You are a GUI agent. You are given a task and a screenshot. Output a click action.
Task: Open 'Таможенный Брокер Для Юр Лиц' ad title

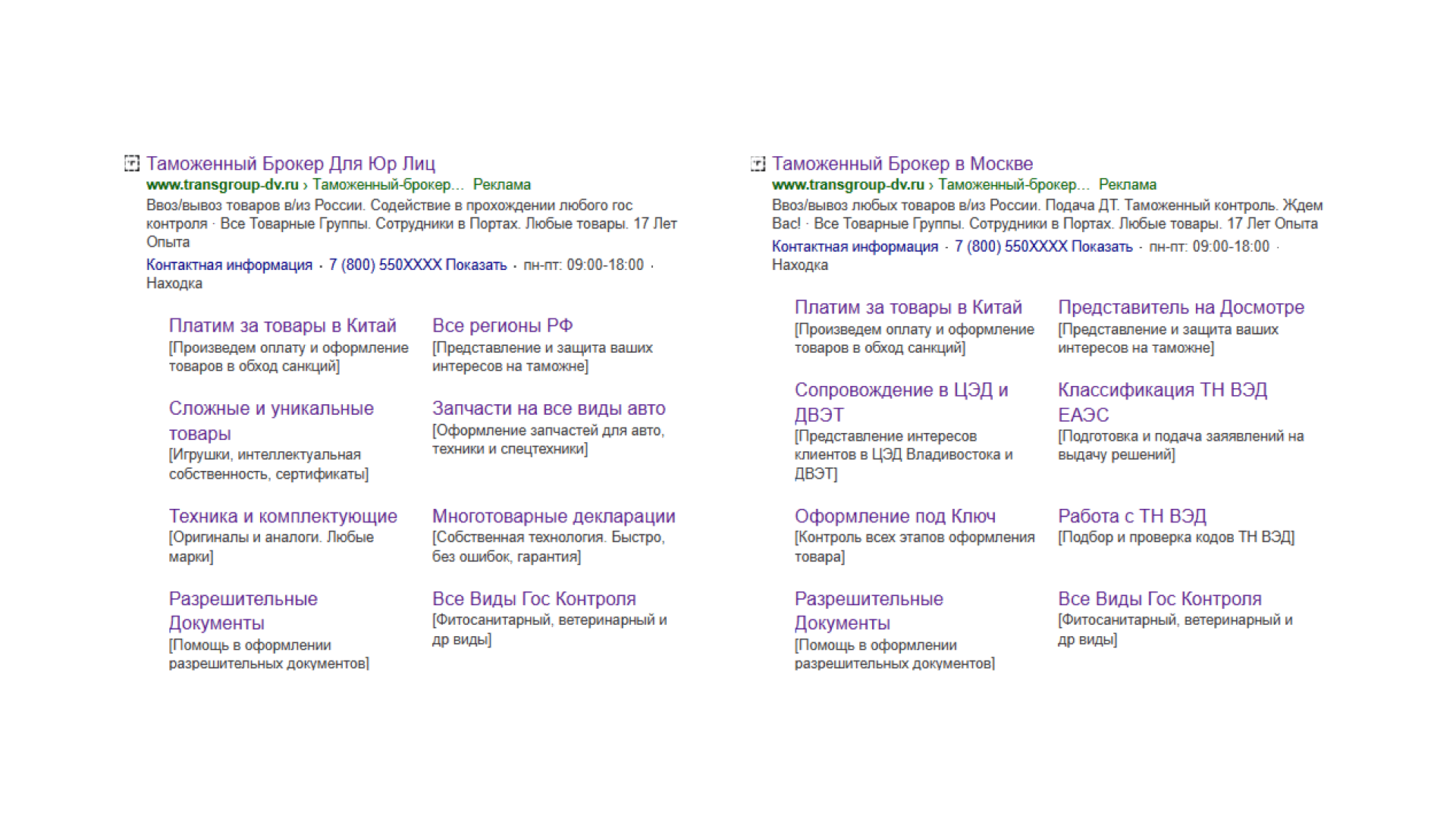tap(290, 164)
